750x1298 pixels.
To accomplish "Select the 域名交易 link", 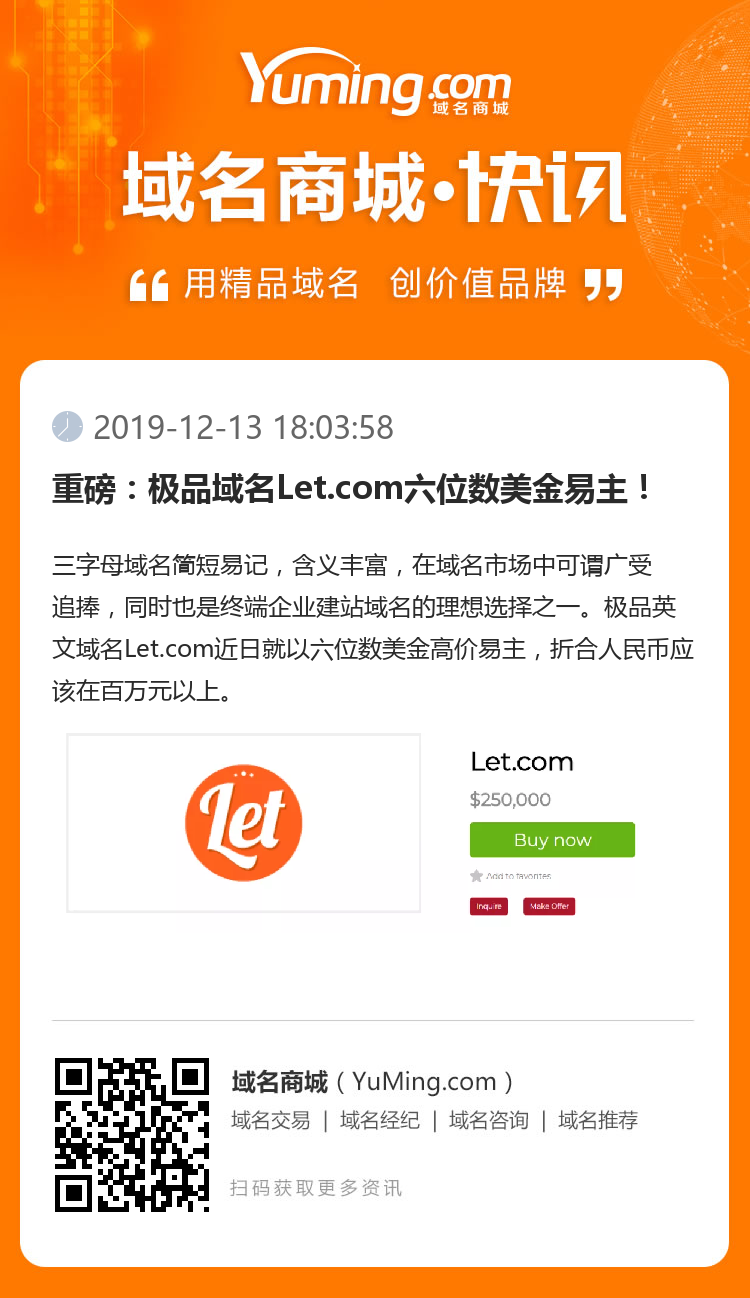I will (271, 1120).
